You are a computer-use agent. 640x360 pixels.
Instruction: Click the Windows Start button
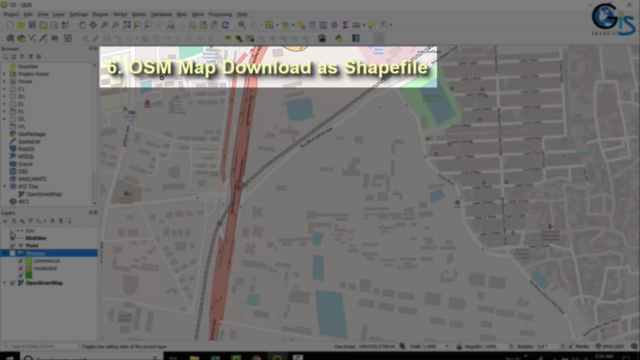click(x=9, y=358)
